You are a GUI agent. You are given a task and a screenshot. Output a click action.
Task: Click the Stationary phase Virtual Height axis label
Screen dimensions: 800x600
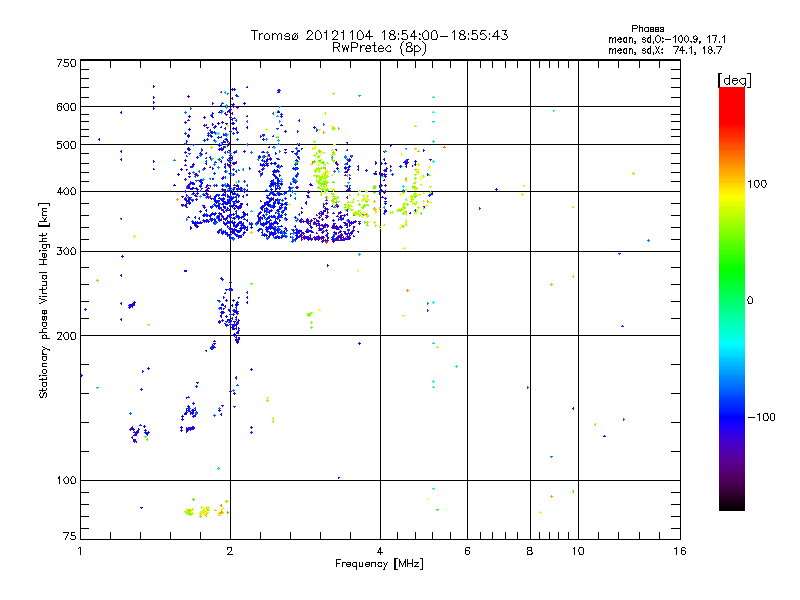[x=44, y=300]
